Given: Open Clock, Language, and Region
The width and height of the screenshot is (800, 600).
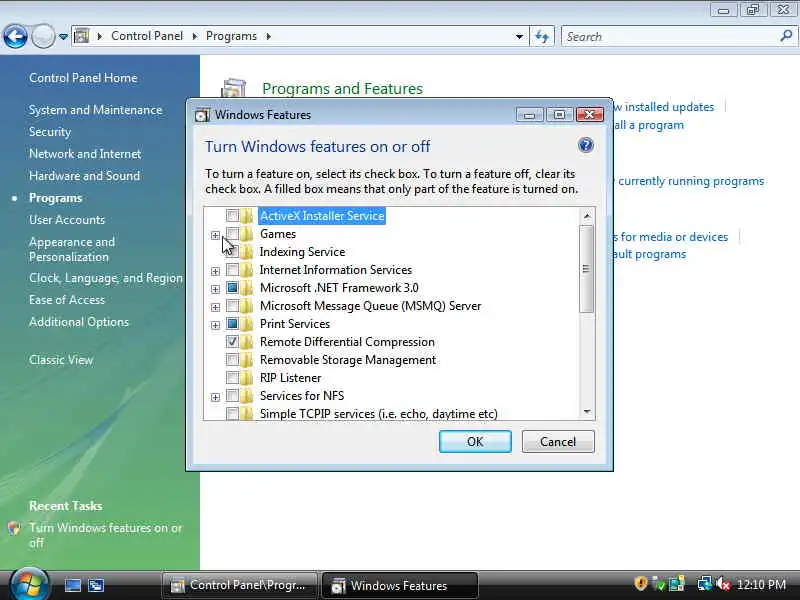Looking at the screenshot, I should [x=106, y=278].
